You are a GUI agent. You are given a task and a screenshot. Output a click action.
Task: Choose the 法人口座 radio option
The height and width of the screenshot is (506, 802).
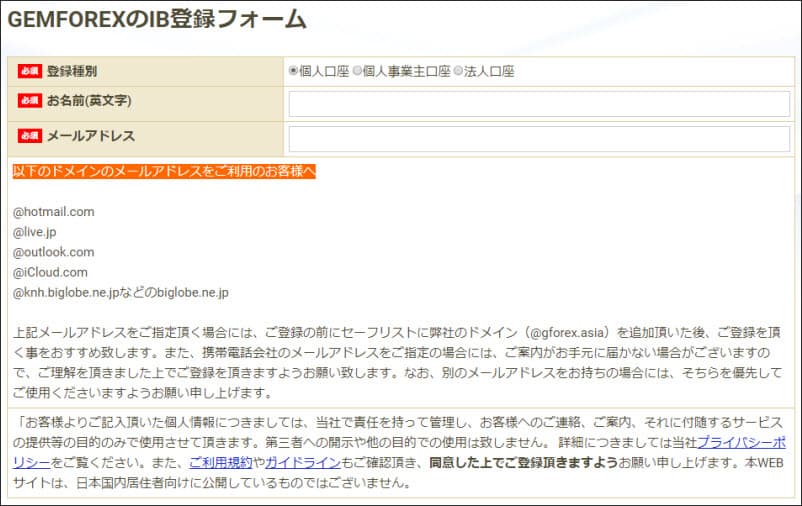[x=458, y=71]
